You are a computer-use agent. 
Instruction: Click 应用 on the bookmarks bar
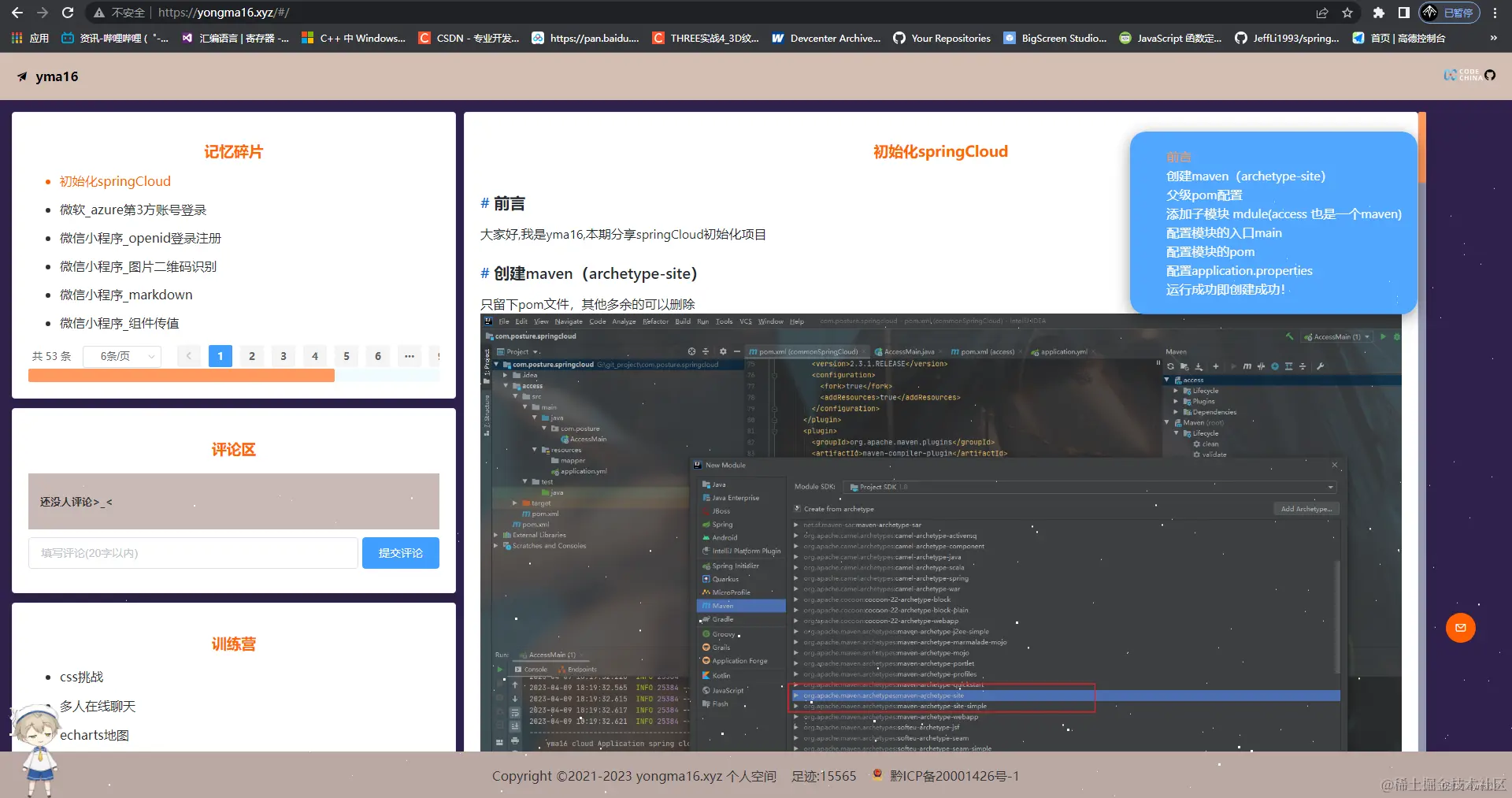tap(39, 38)
